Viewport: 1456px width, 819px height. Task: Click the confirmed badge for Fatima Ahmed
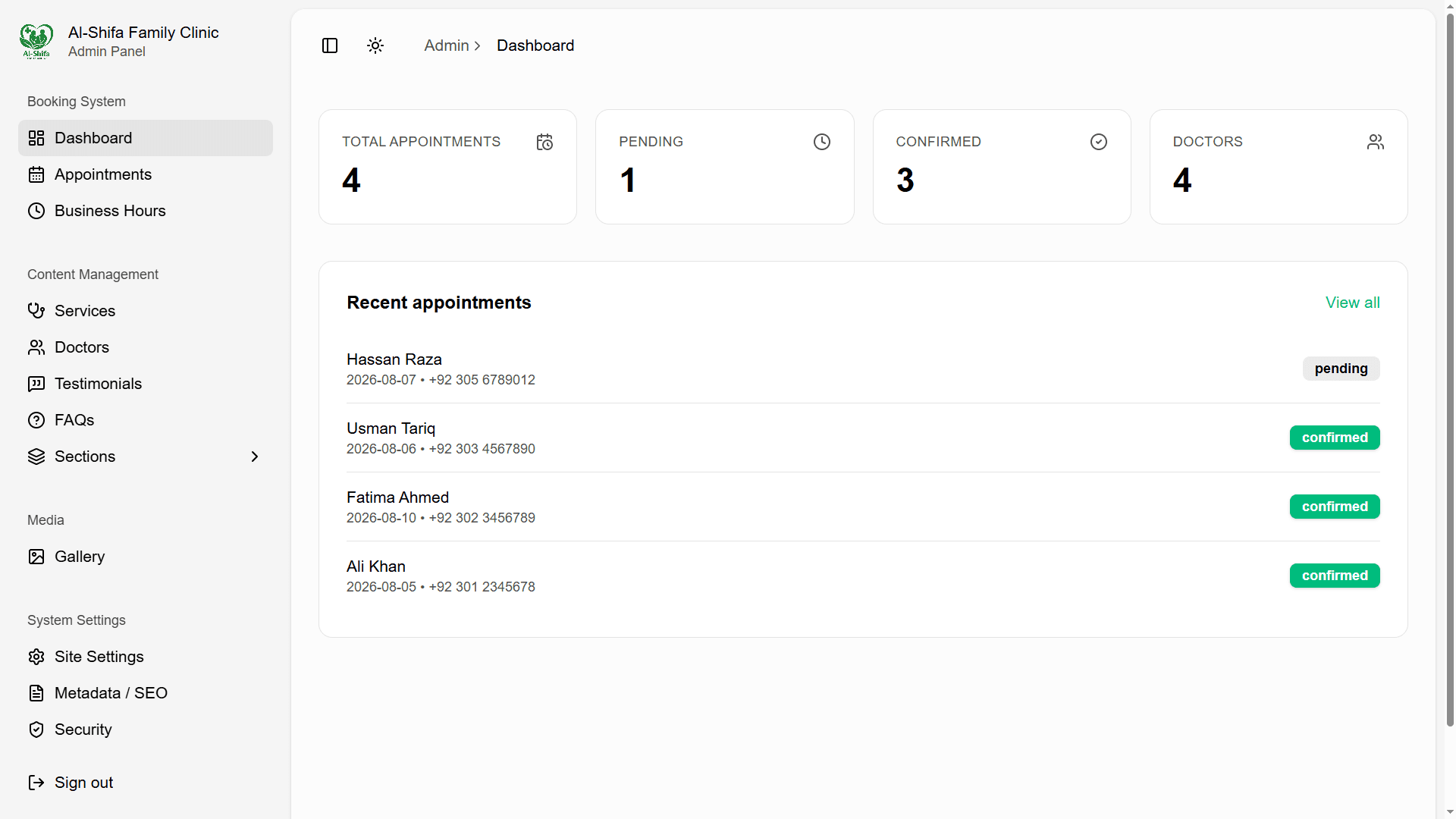[x=1335, y=507]
